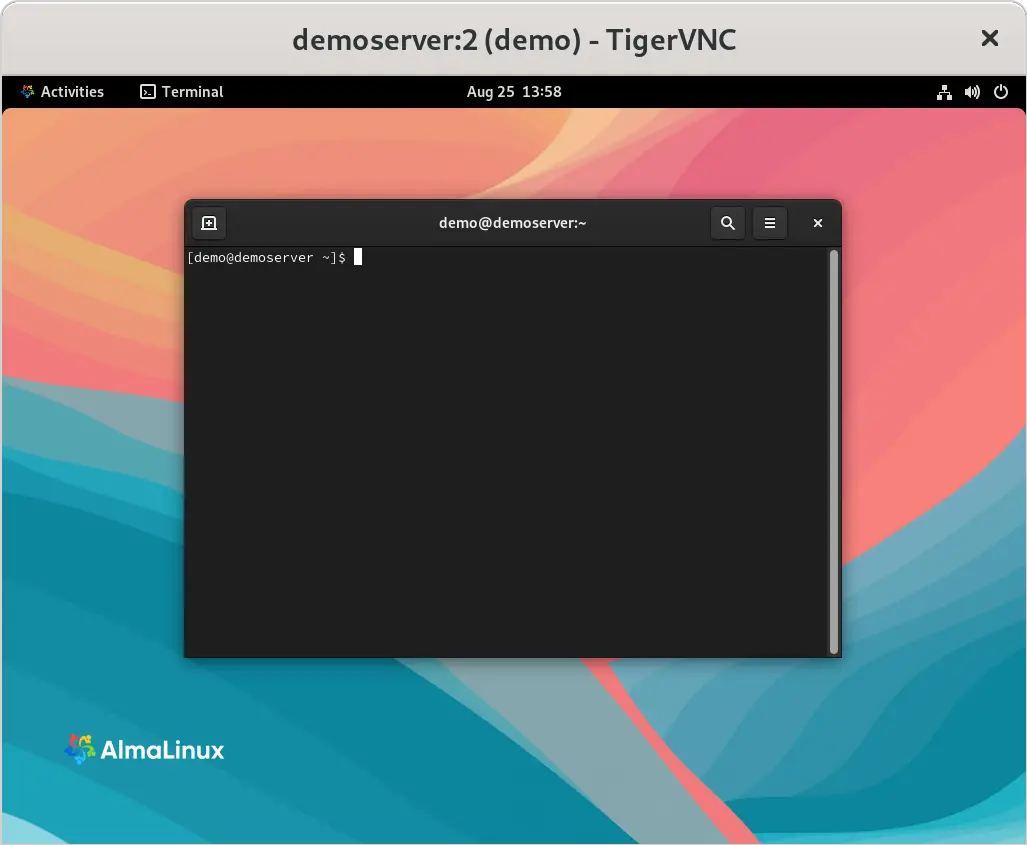The width and height of the screenshot is (1027, 845).
Task: Close the TigerVNC viewer window
Action: (990, 39)
